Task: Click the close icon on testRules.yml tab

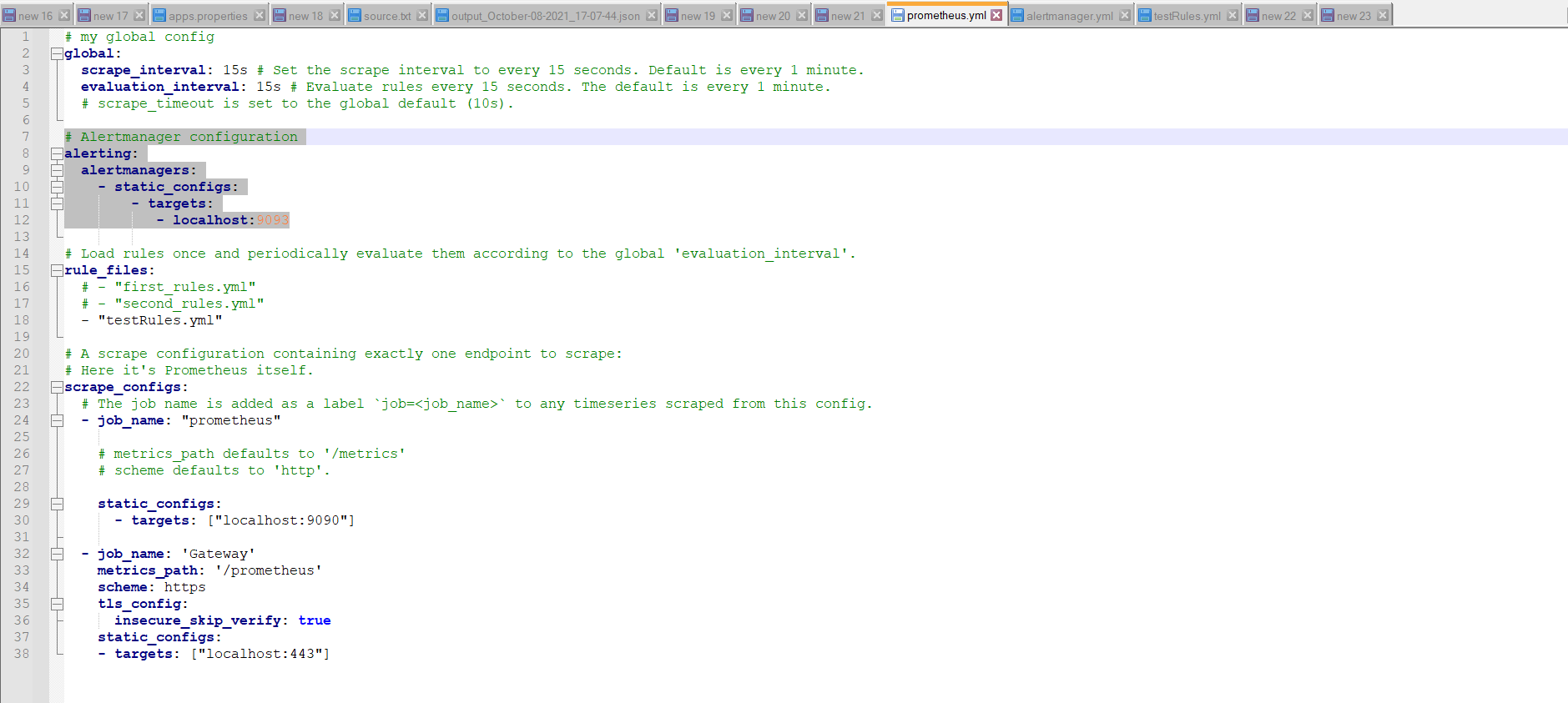Action: 1232,15
